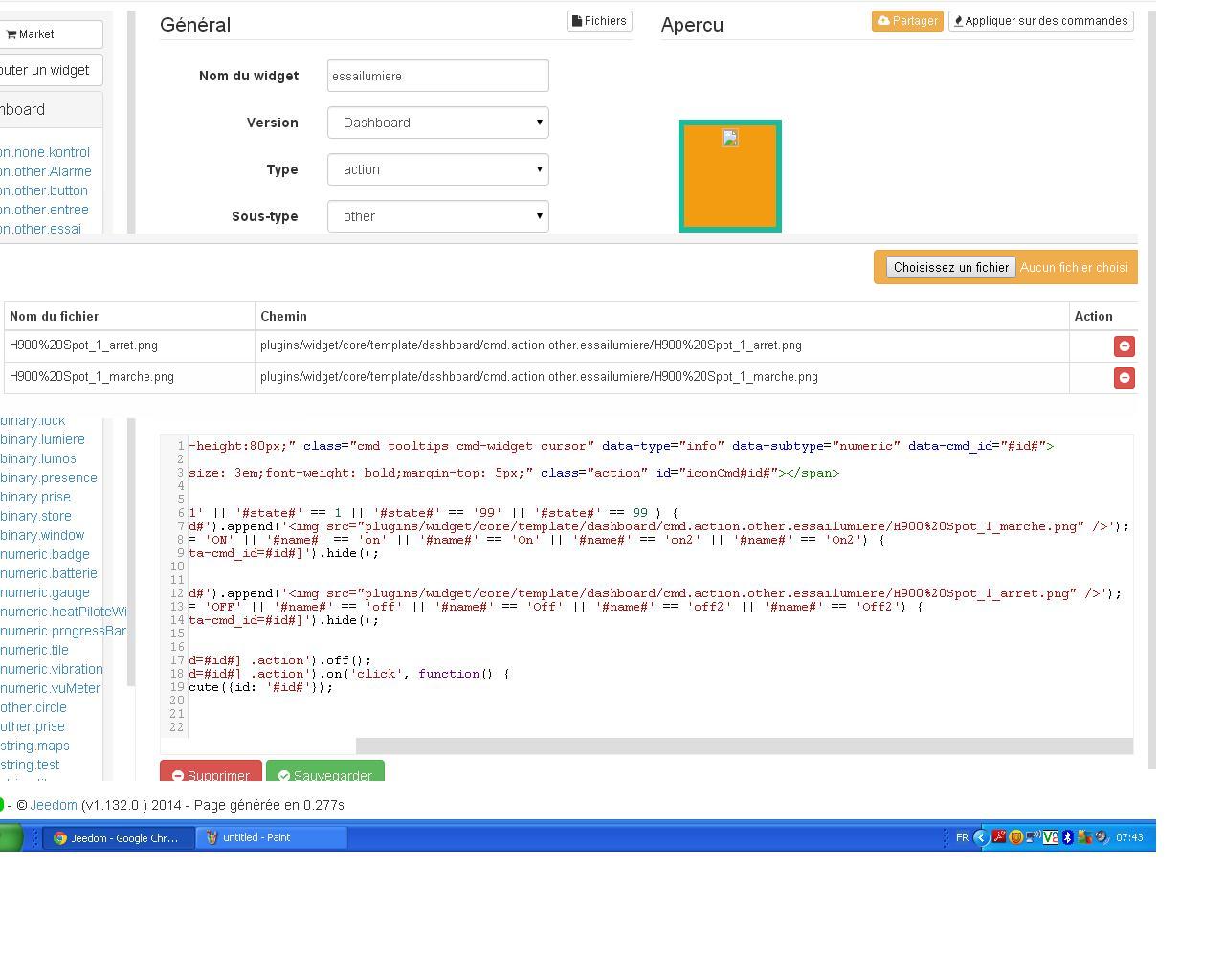
Task: Focus the Nom du widget input field
Action: 438,76
